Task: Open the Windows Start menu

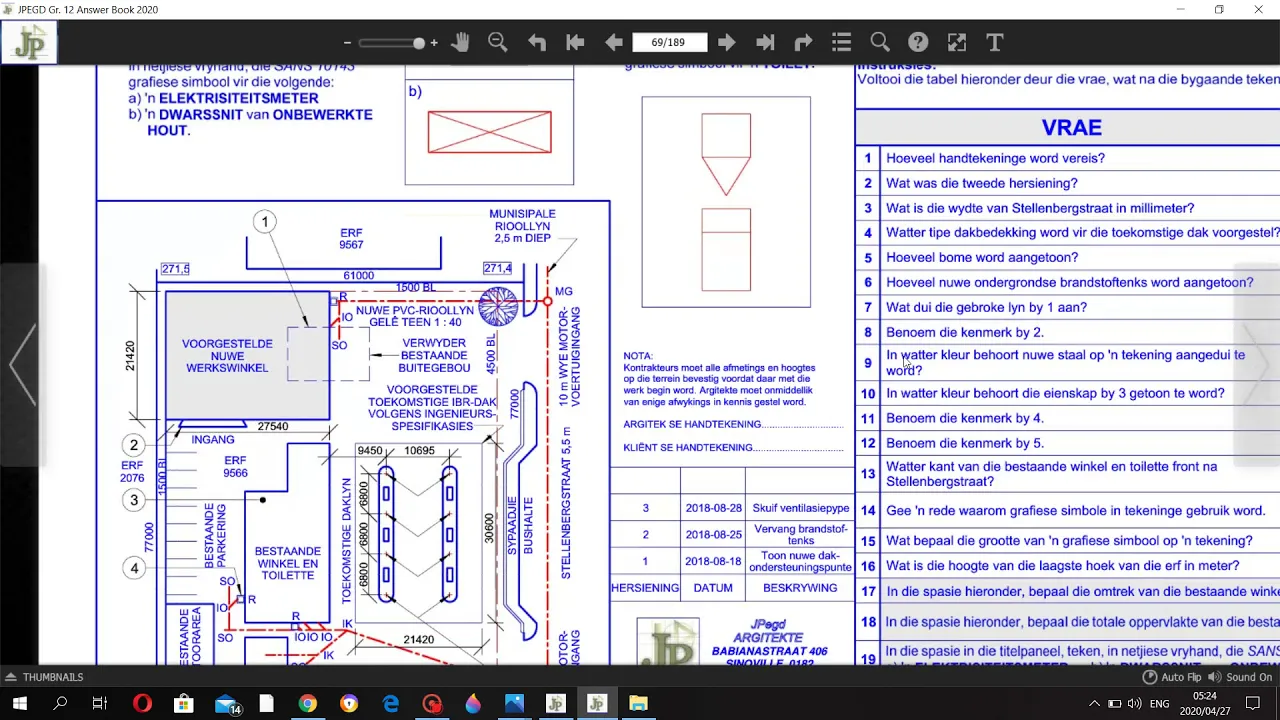Action: point(19,704)
